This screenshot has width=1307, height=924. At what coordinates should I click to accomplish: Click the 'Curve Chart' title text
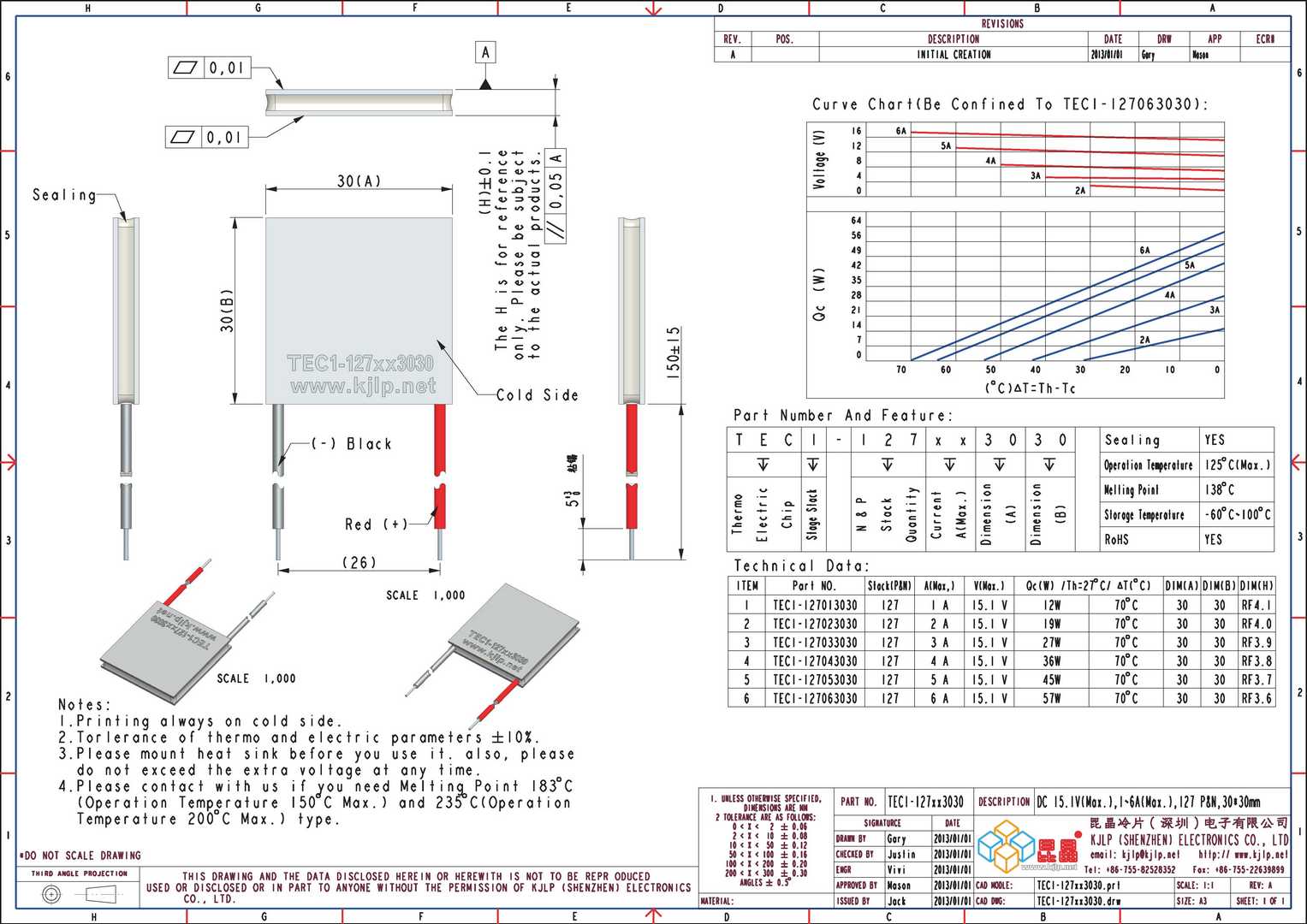coord(1010,104)
